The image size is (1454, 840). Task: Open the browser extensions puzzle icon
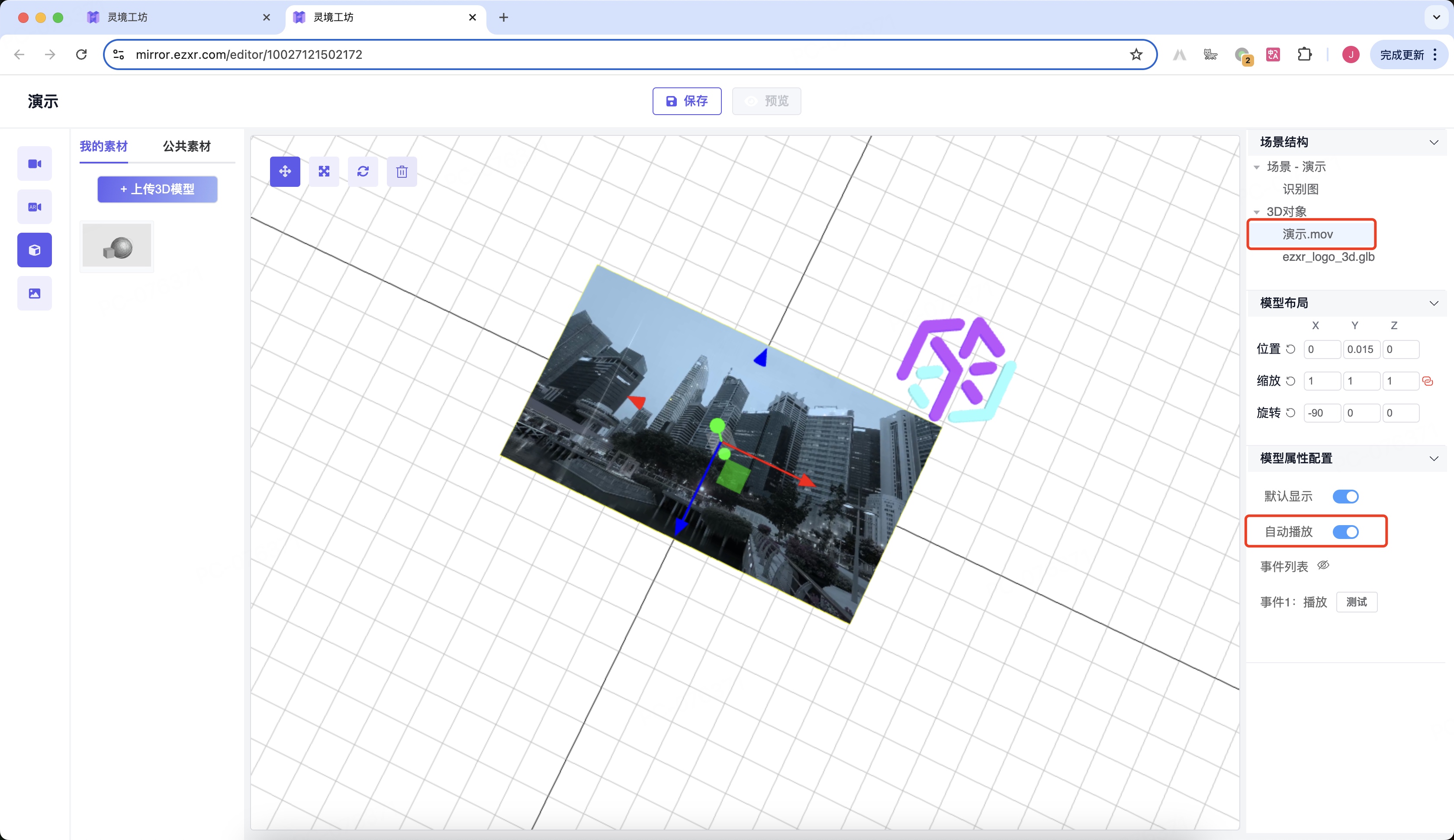tap(1305, 54)
